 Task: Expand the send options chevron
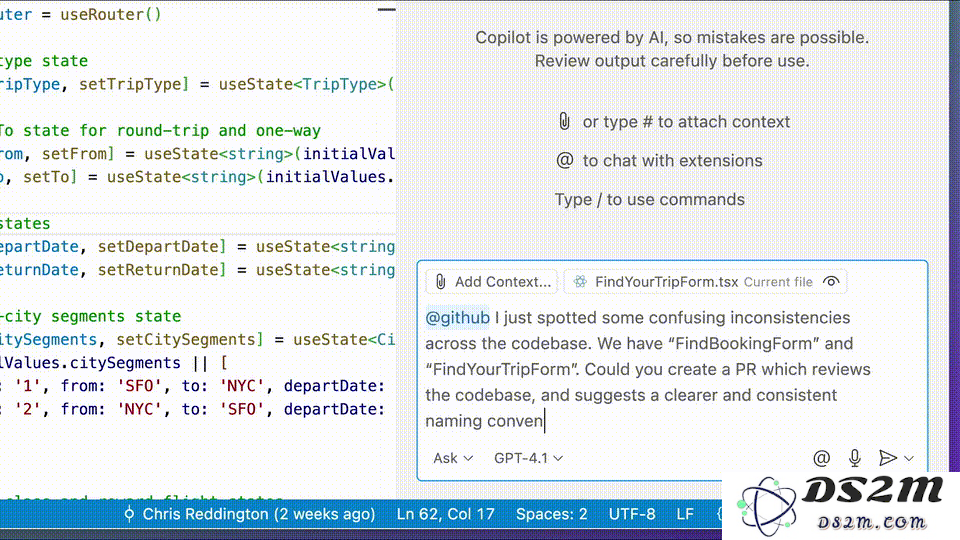909,458
